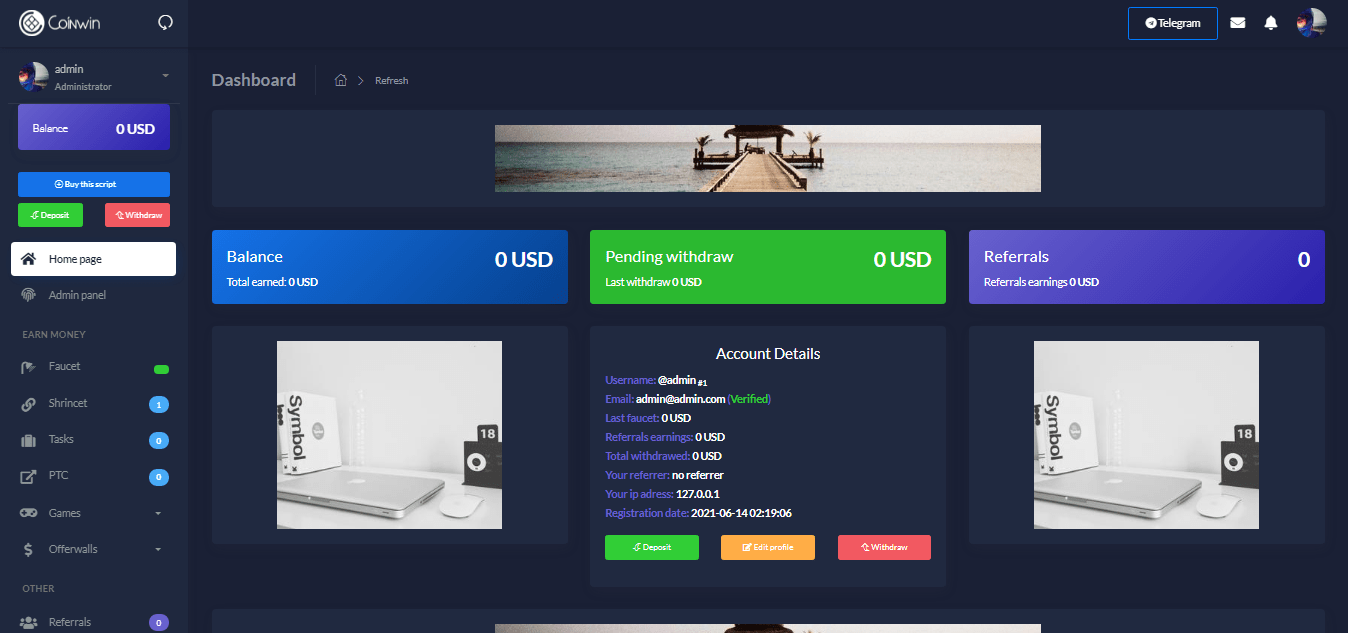The width and height of the screenshot is (1348, 633).
Task: Click the profile avatar in top right
Action: (x=1311, y=23)
